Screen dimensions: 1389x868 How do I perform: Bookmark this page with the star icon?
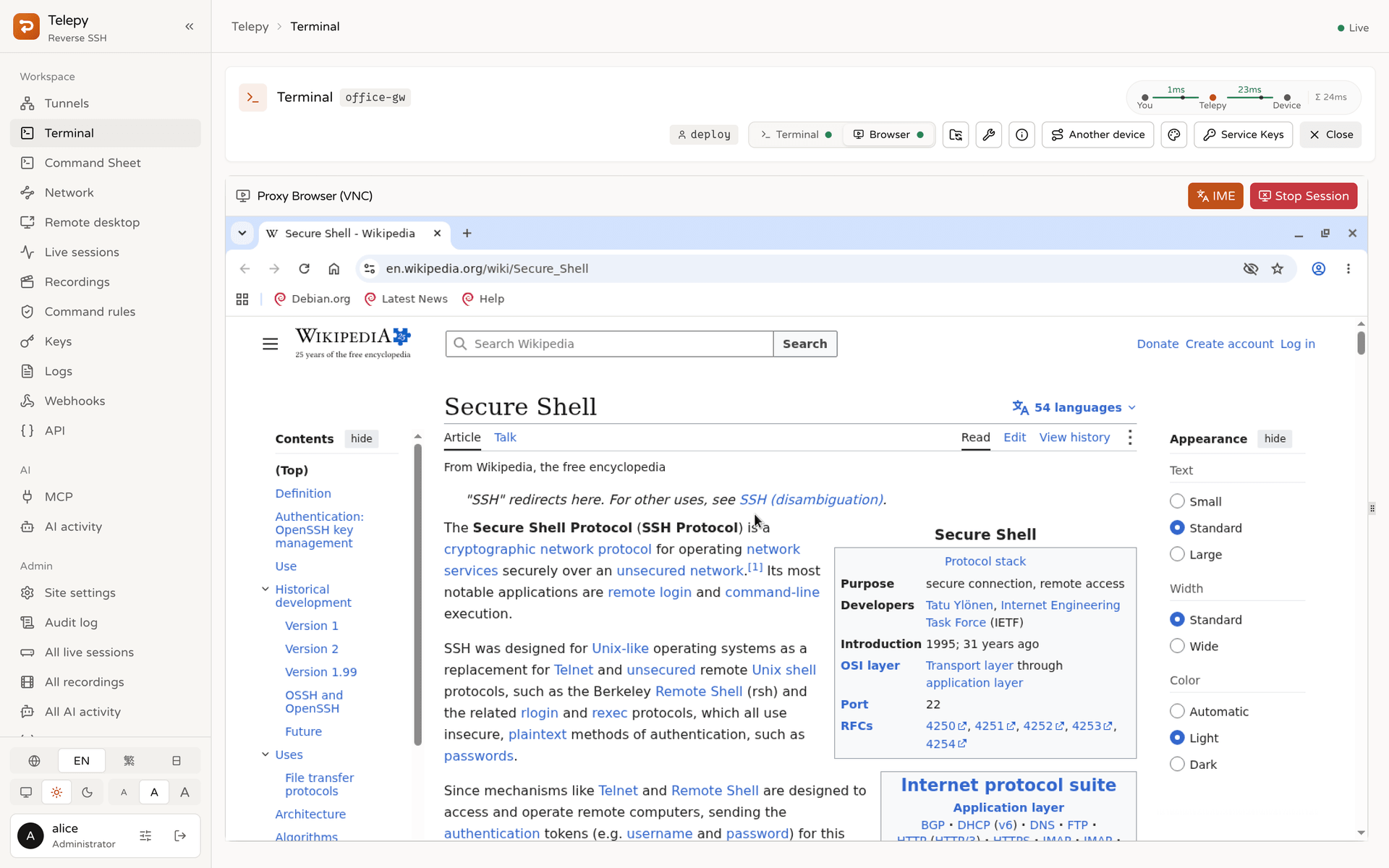point(1278,268)
